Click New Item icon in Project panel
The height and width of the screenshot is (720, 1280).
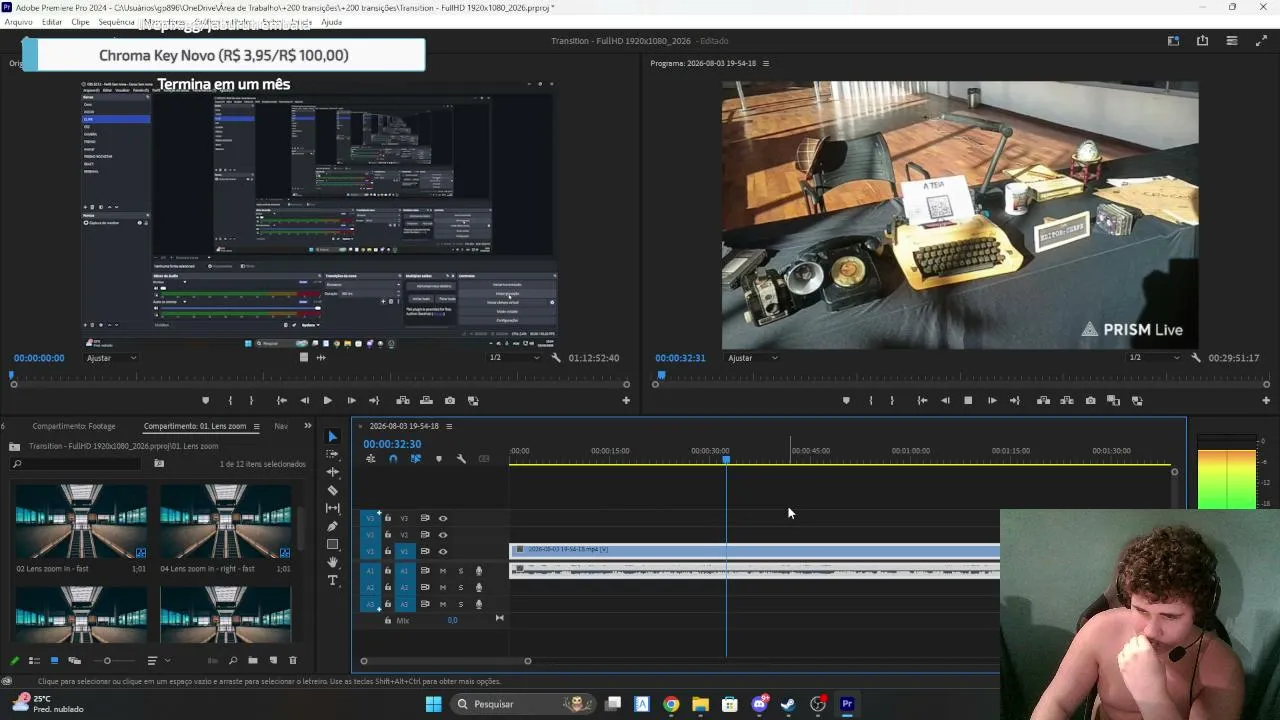click(273, 660)
